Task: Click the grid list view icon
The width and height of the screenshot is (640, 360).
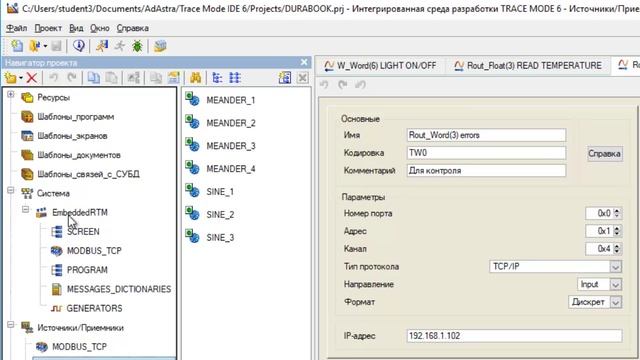Action: (235, 78)
